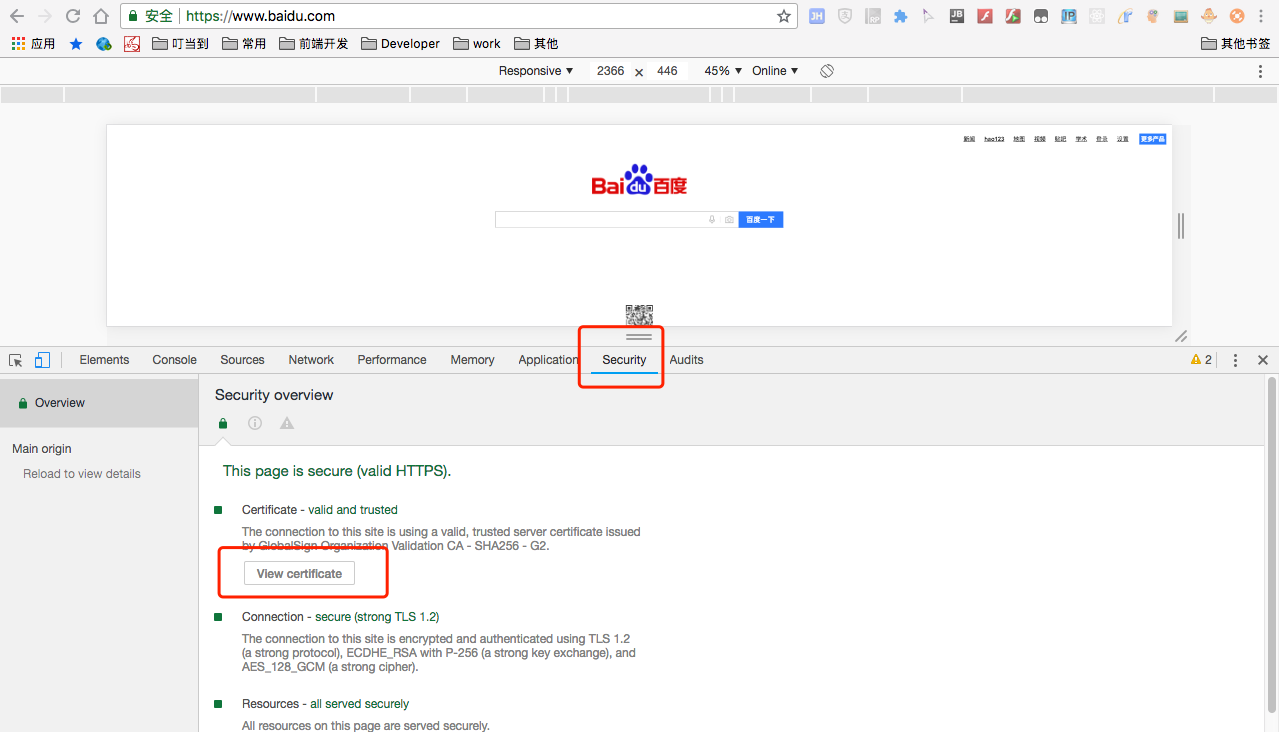
Task: Click the yellow warnings count icon
Action: (1201, 360)
